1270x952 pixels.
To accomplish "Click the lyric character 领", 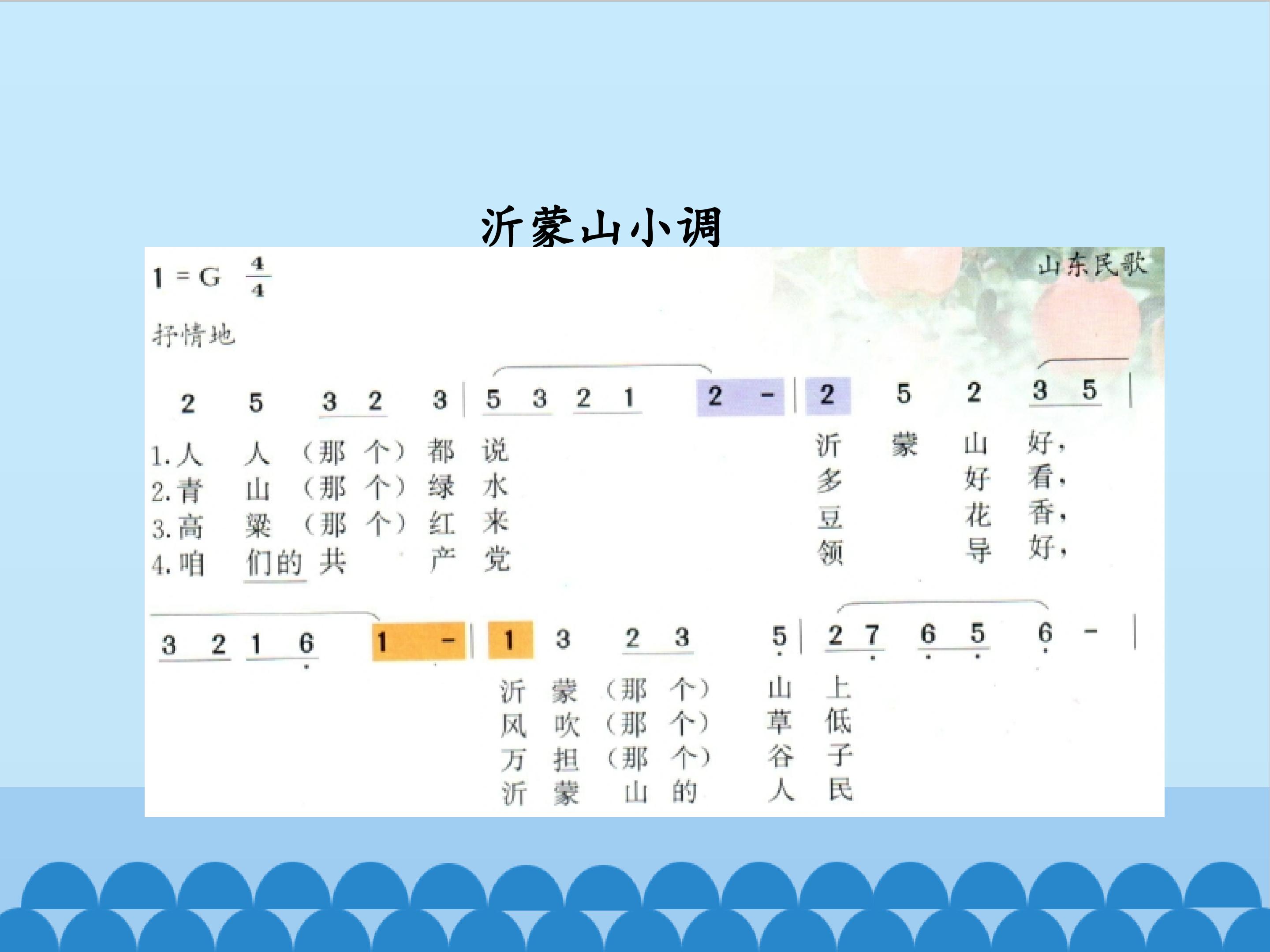I will (x=830, y=554).
